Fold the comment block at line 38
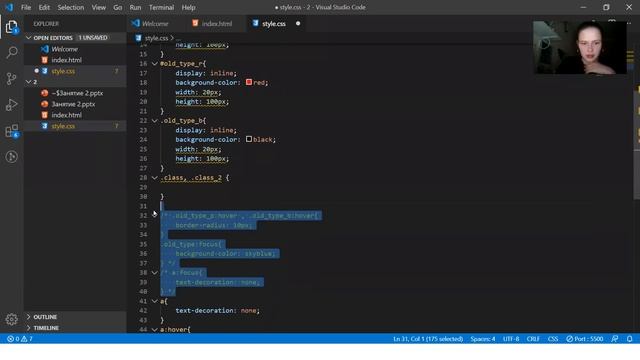Screen dimensions: 640x360 click(155, 273)
